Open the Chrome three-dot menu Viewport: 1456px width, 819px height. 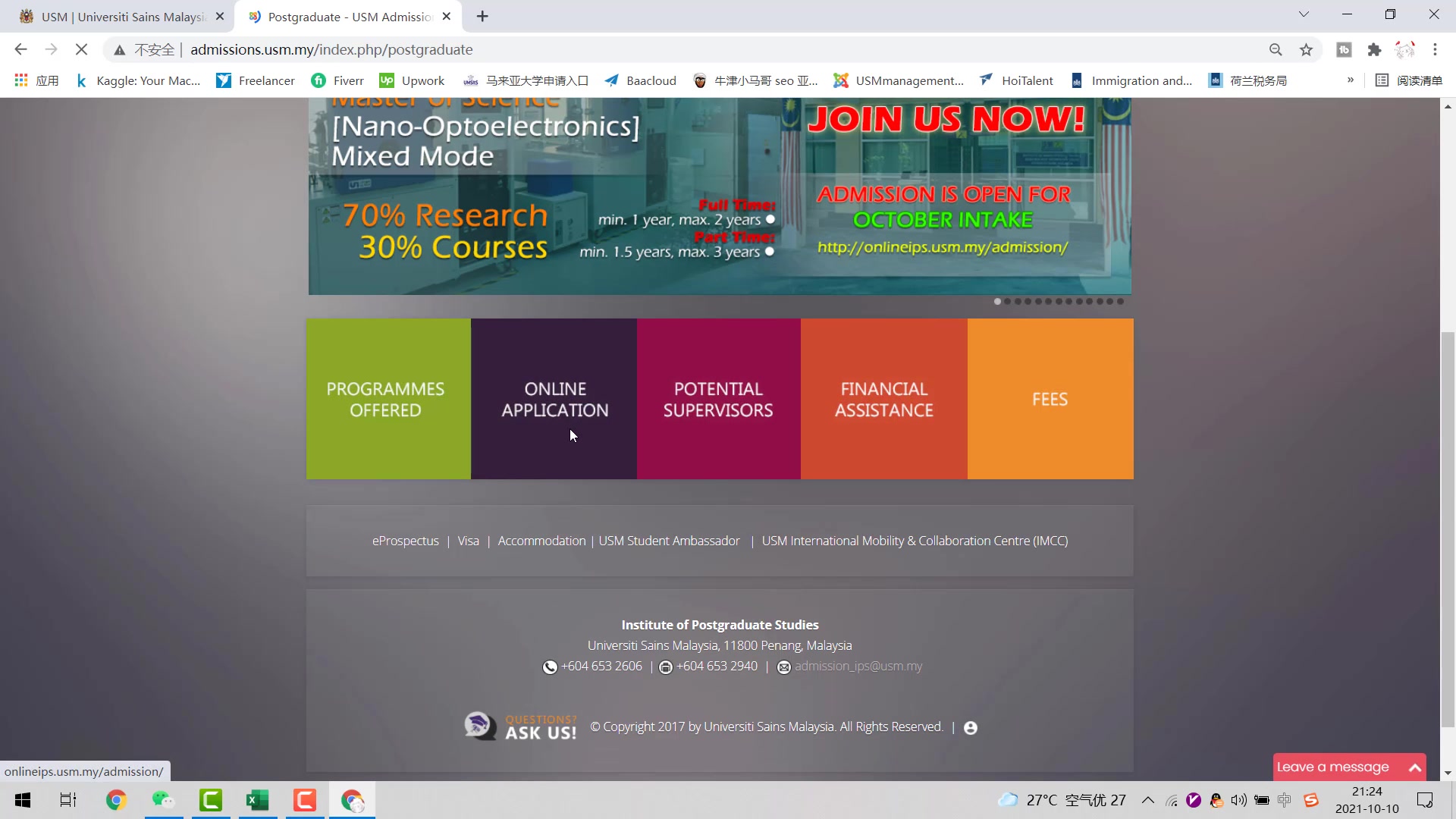pyautogui.click(x=1435, y=50)
